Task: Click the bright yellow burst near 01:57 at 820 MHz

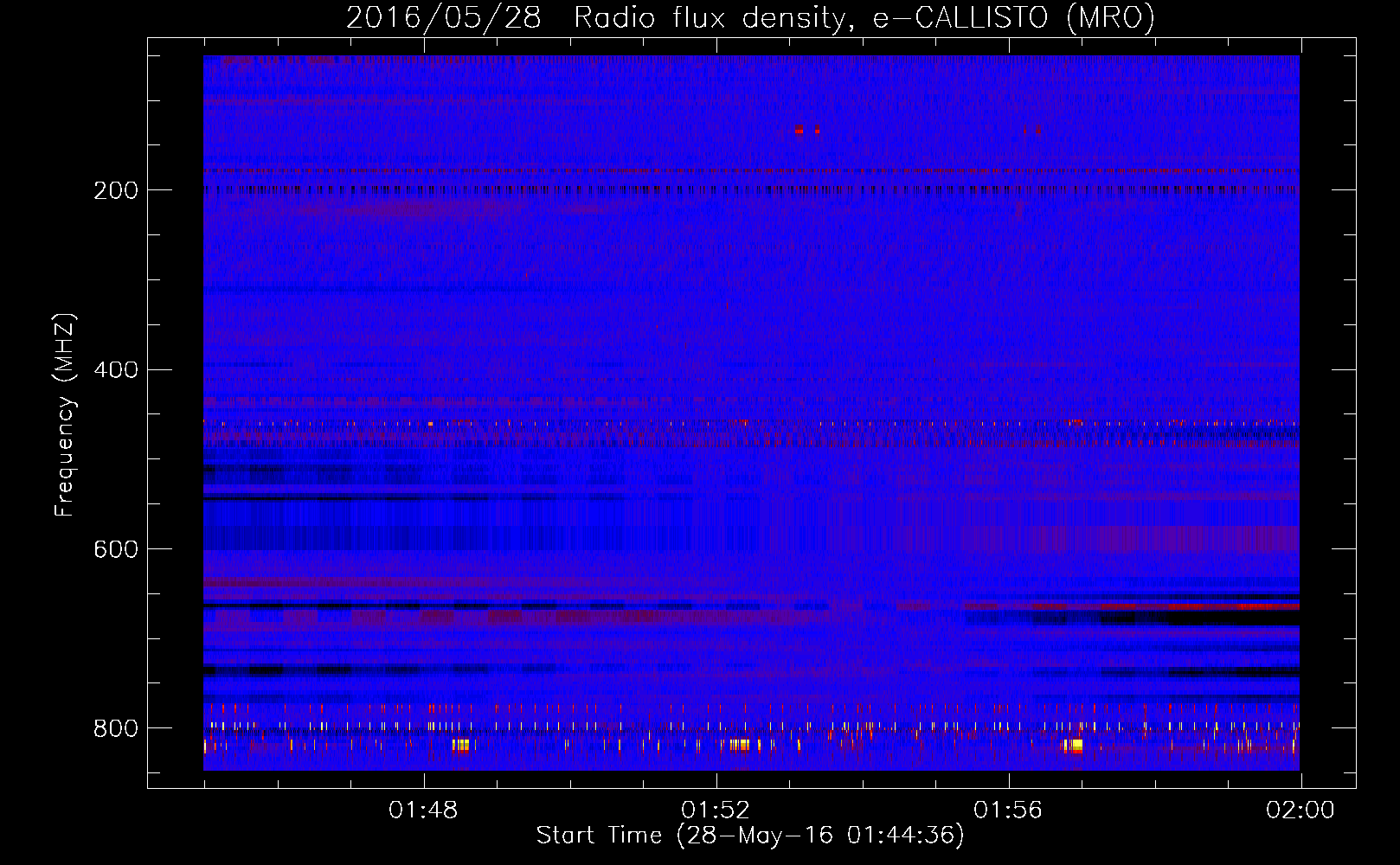Action: point(1073,746)
